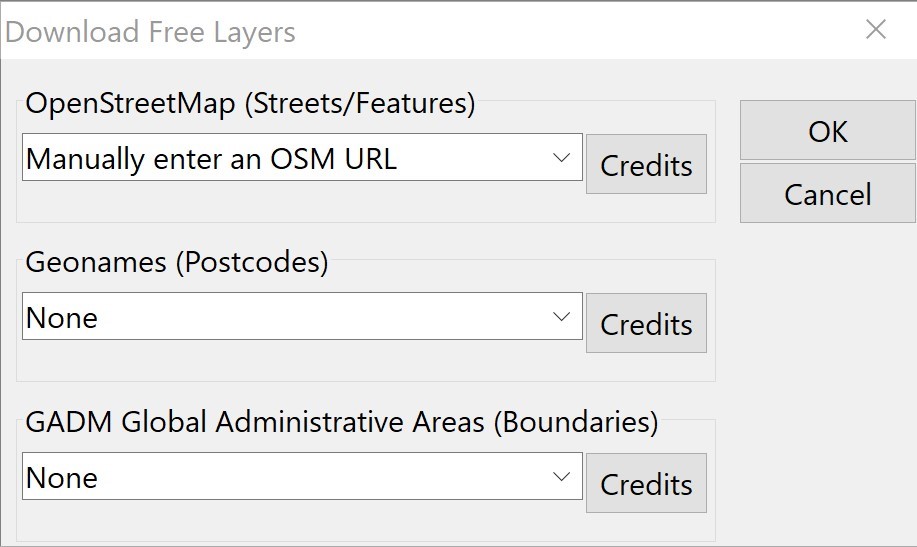Click the 'Download Free Layers' title bar text
The width and height of the screenshot is (917, 547).
point(150,32)
